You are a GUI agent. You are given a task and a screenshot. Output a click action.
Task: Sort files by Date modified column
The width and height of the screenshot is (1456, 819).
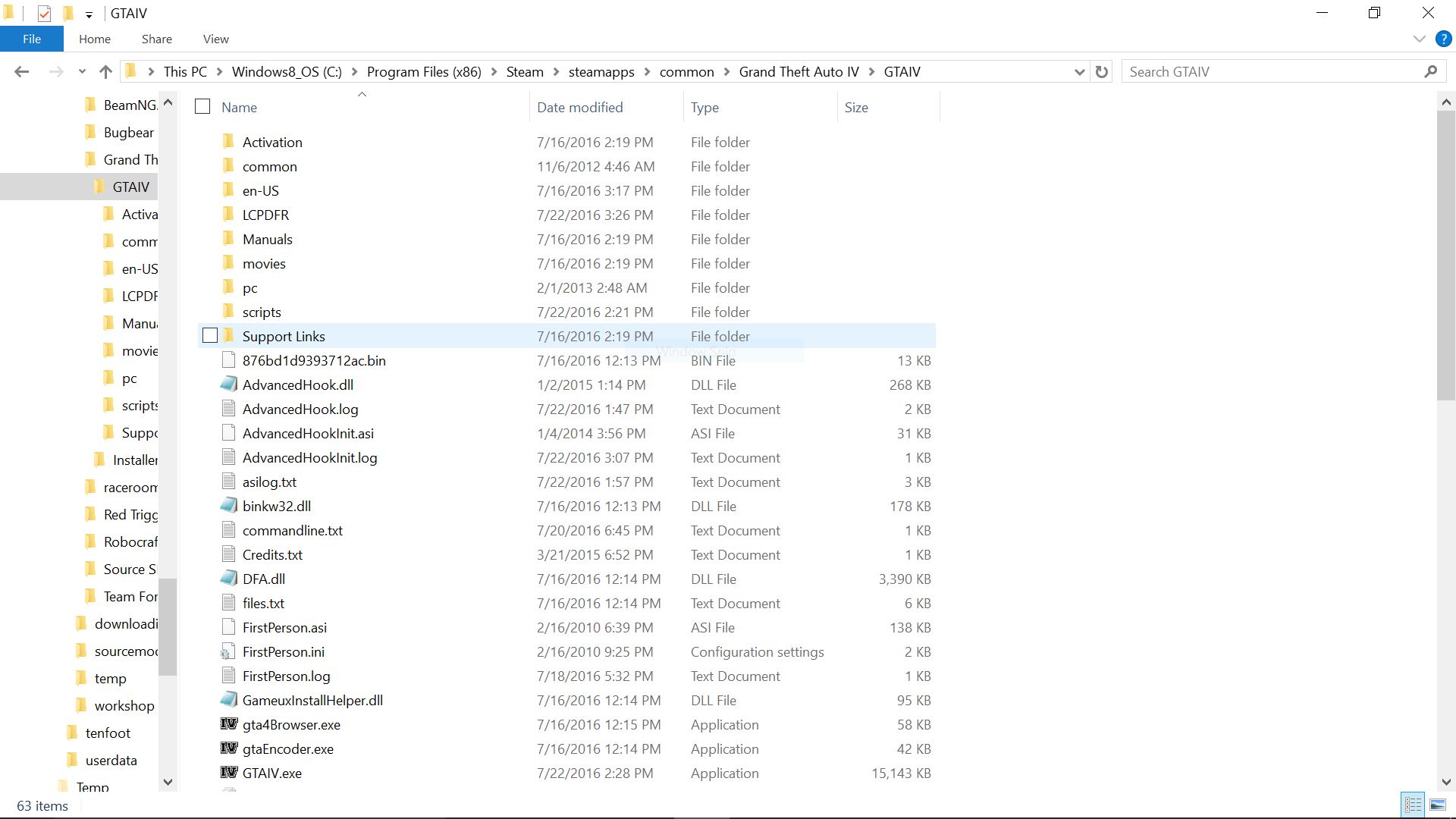(579, 107)
